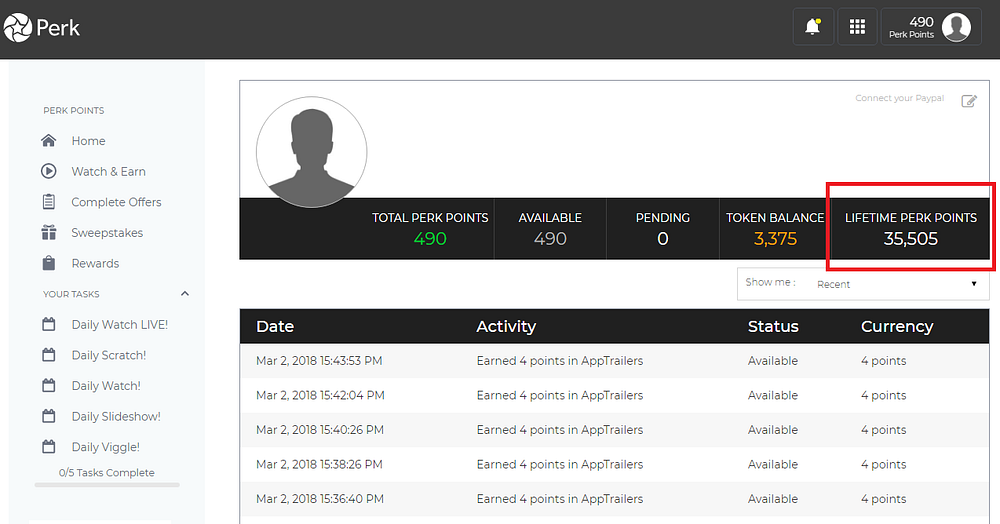Open Daily Watch LIVE! task
Image resolution: width=1000 pixels, height=524 pixels.
[119, 325]
